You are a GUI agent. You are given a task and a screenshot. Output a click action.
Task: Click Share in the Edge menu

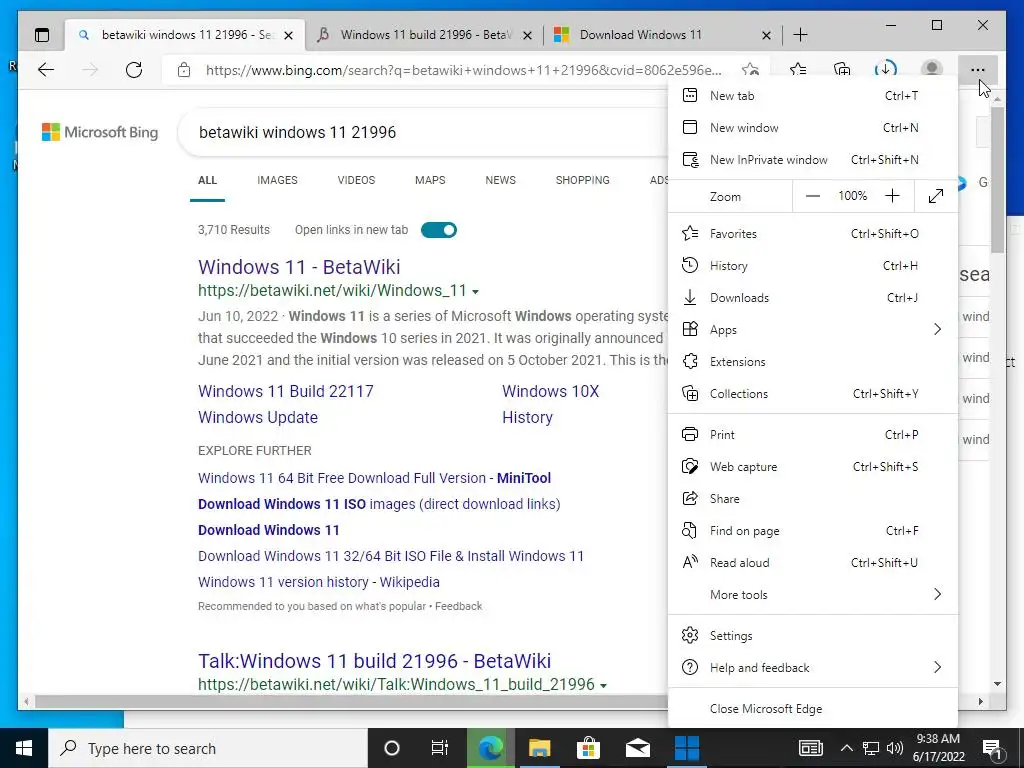click(813, 498)
